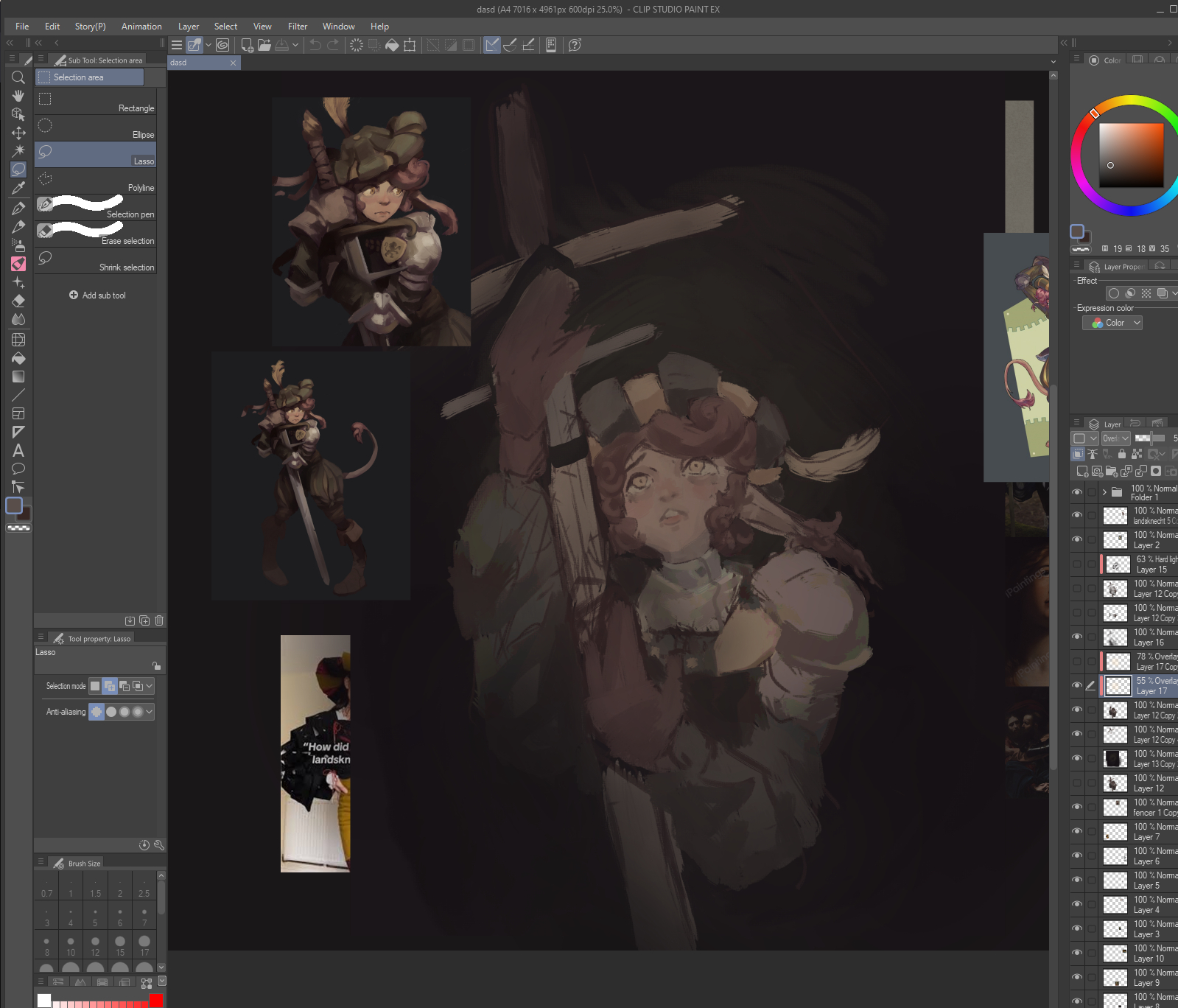The image size is (1178, 1008).
Task: Select the Blend tool
Action: [18, 319]
